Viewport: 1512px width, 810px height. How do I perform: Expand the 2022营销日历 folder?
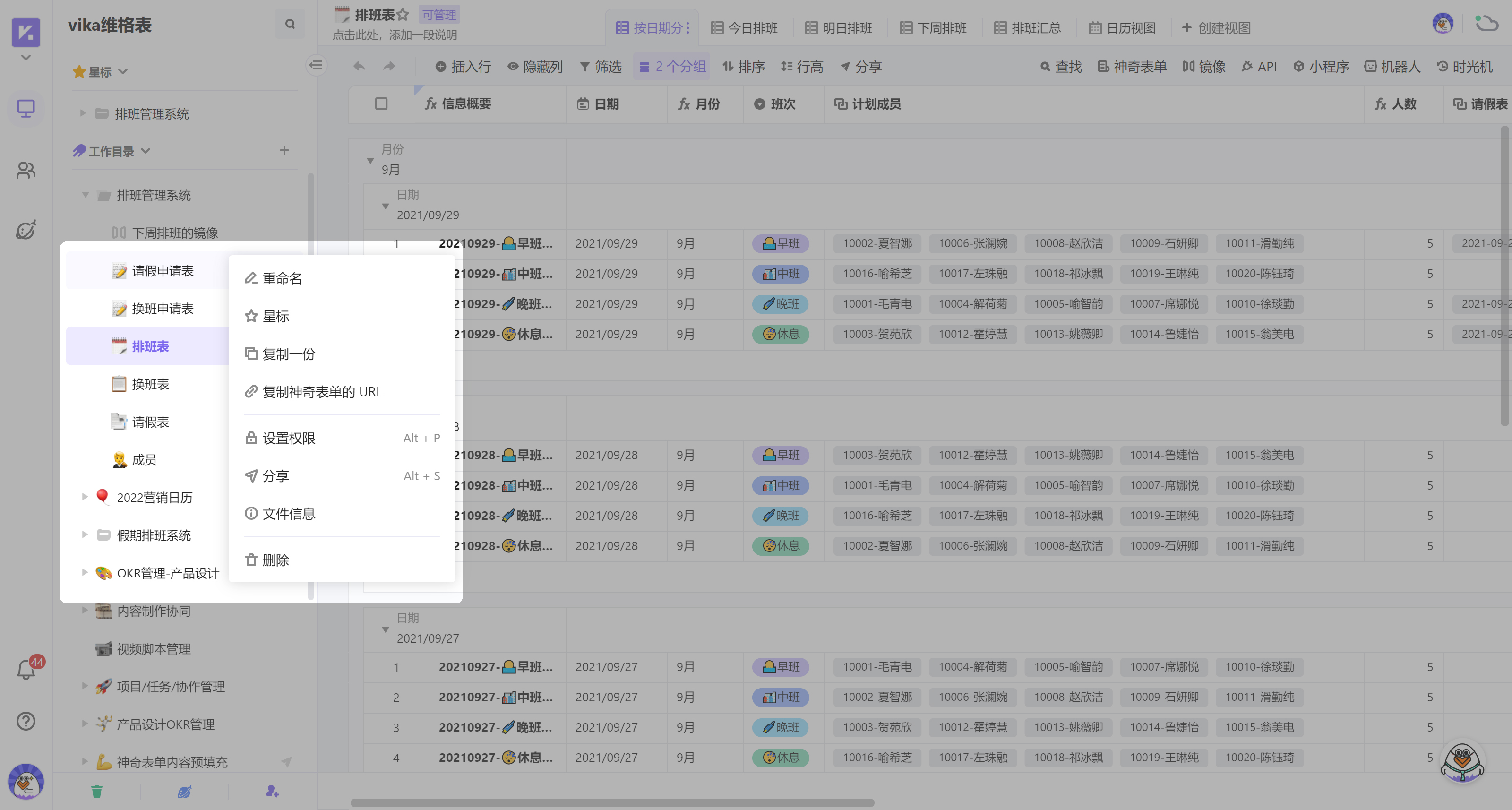point(85,497)
